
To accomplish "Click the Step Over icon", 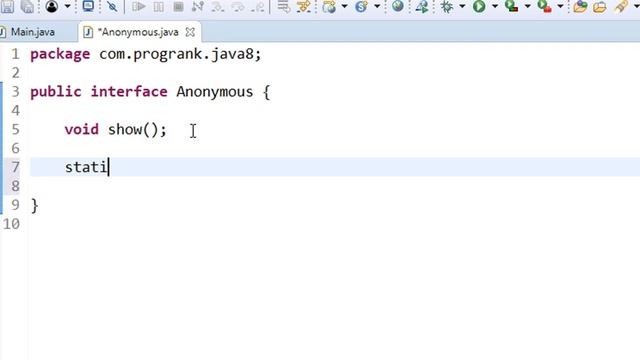I will (x=238, y=6).
